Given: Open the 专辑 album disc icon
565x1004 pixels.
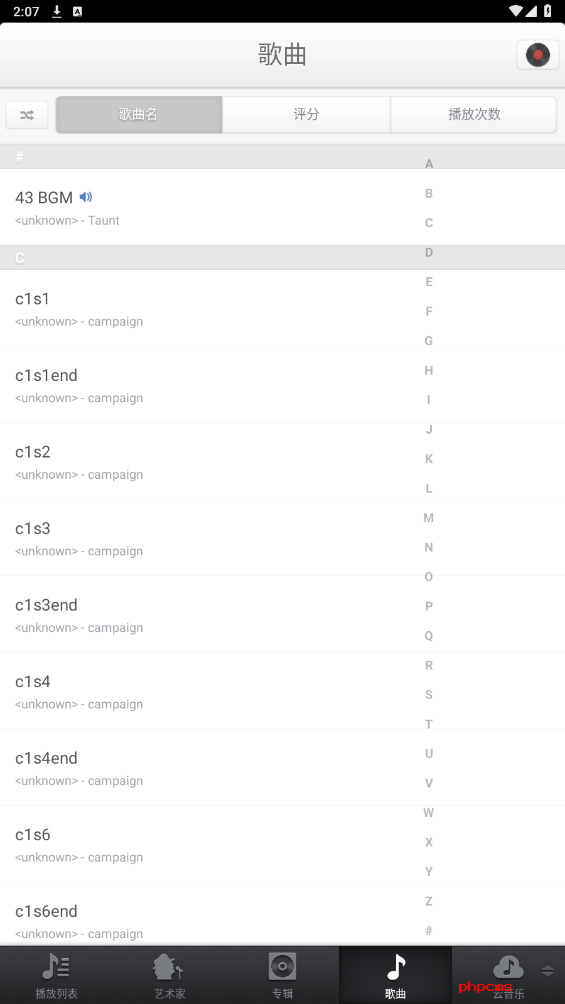Looking at the screenshot, I should 282,966.
